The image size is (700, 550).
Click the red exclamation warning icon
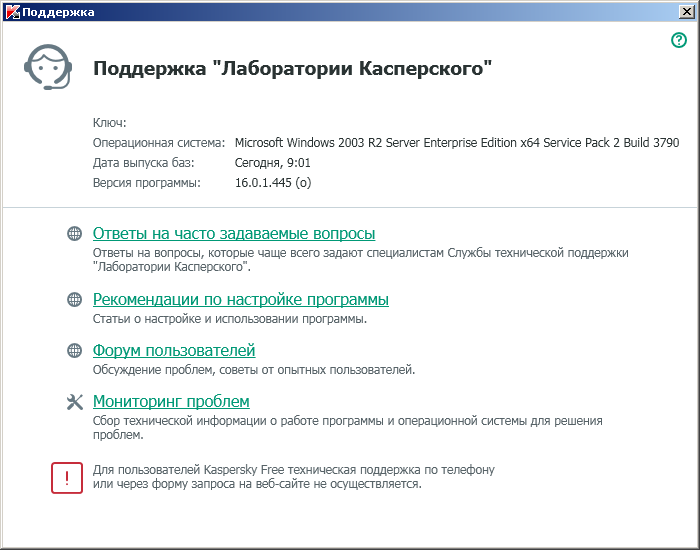(x=67, y=478)
